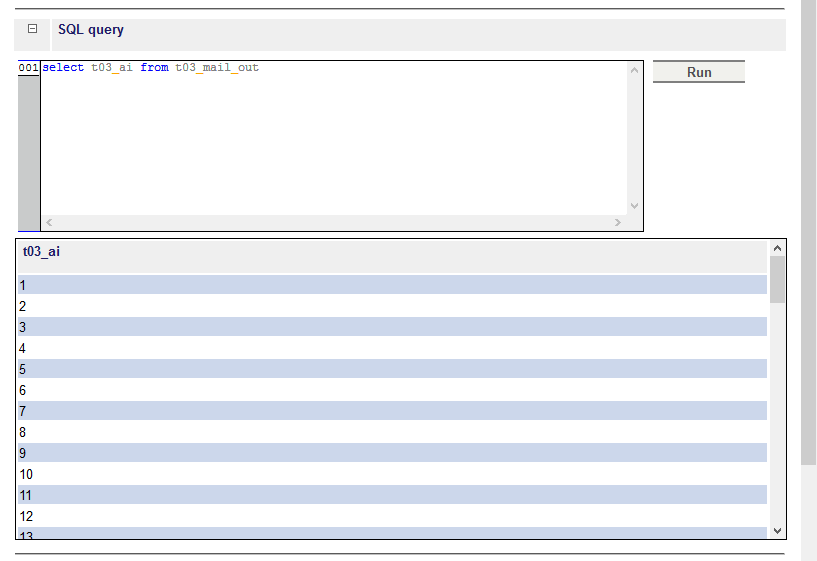Screen dimensions: 817x561
Task: Click the editor's scroll left arrow
Action: [x=49, y=222]
